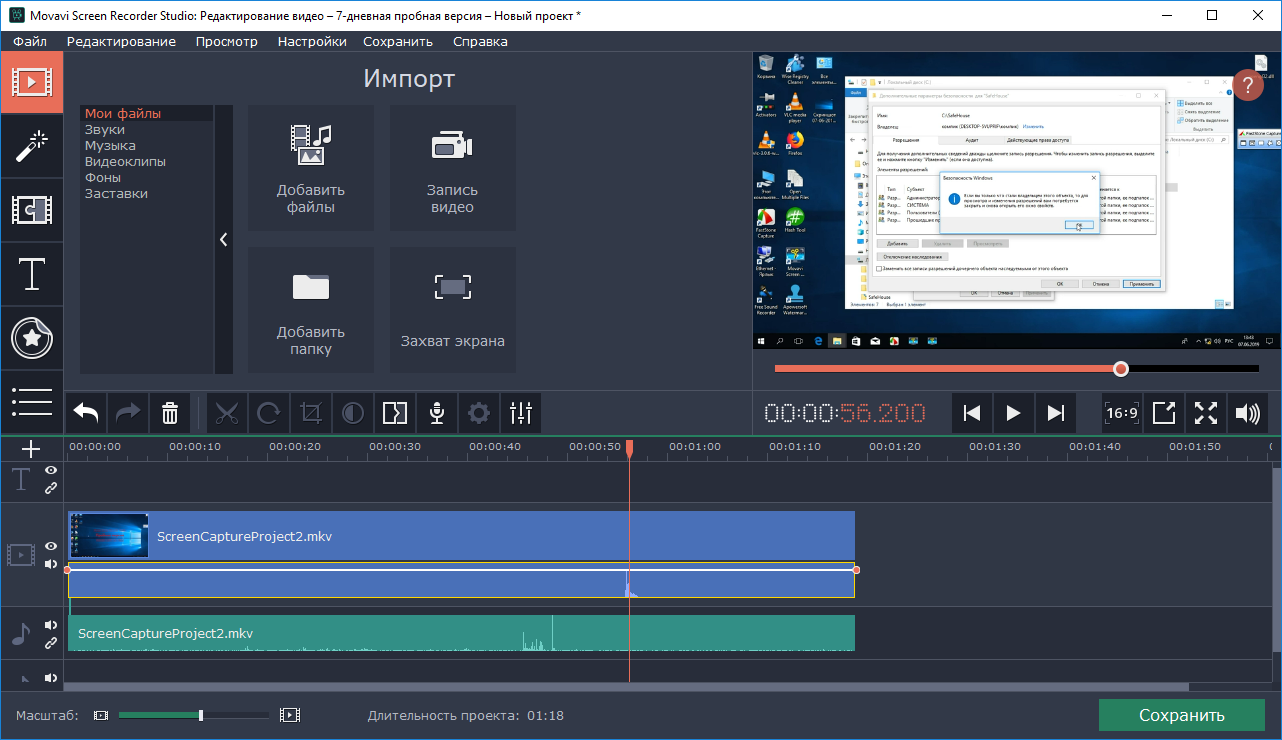Toggle titles track visibility eye
This screenshot has height=740, width=1282.
click(x=51, y=470)
